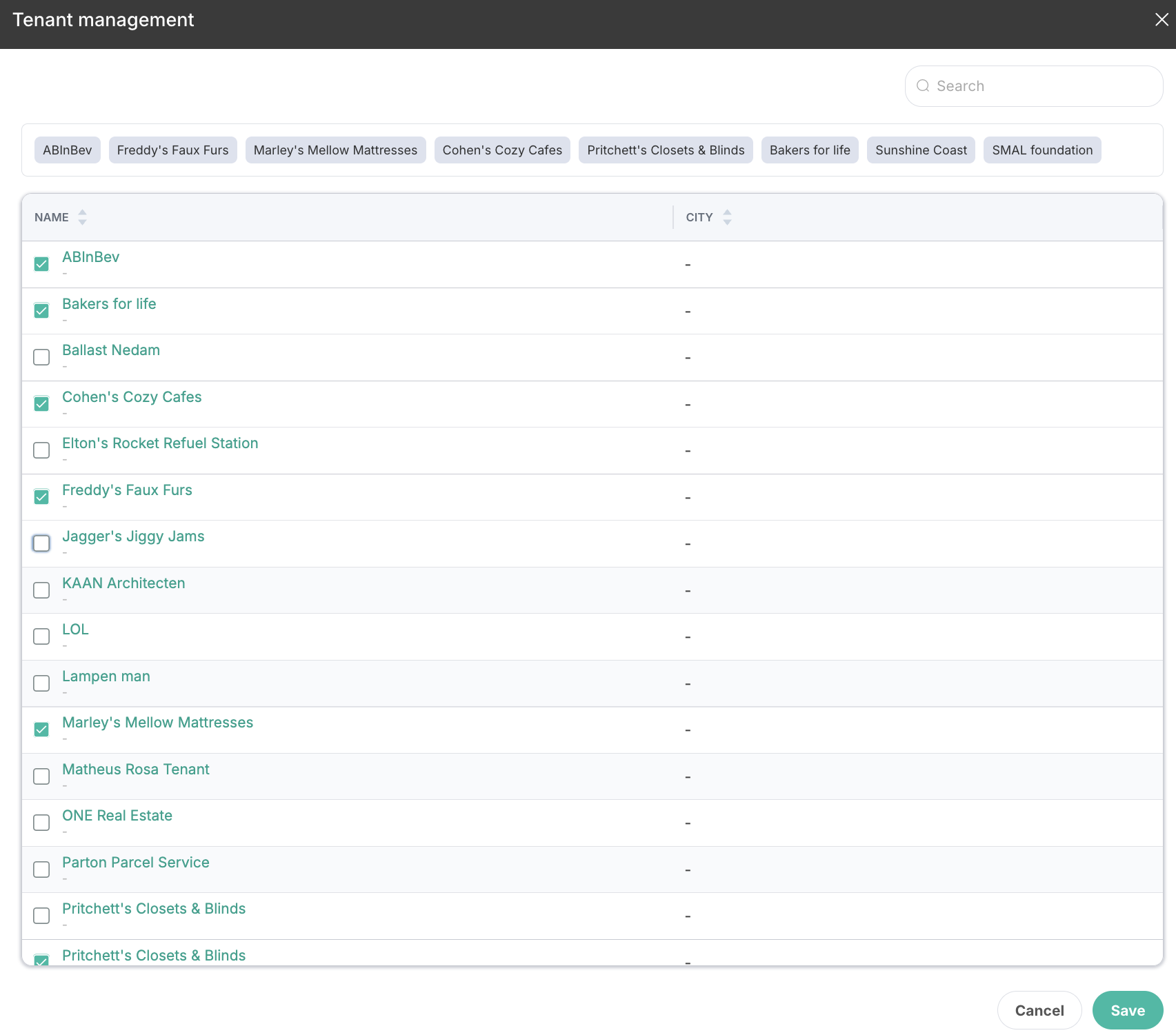The height and width of the screenshot is (1035, 1176).
Task: Select the Freddy's Faux Furs tag chip
Action: pyautogui.click(x=173, y=150)
